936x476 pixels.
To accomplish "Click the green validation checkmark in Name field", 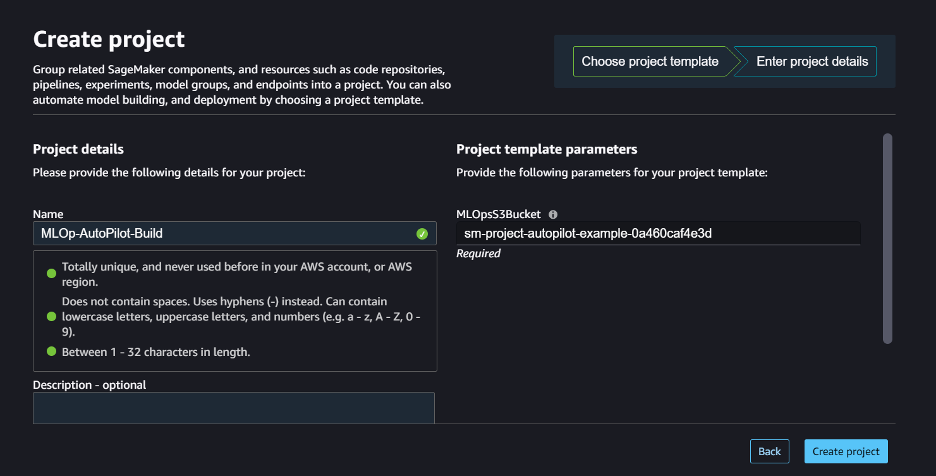I will pos(422,234).
